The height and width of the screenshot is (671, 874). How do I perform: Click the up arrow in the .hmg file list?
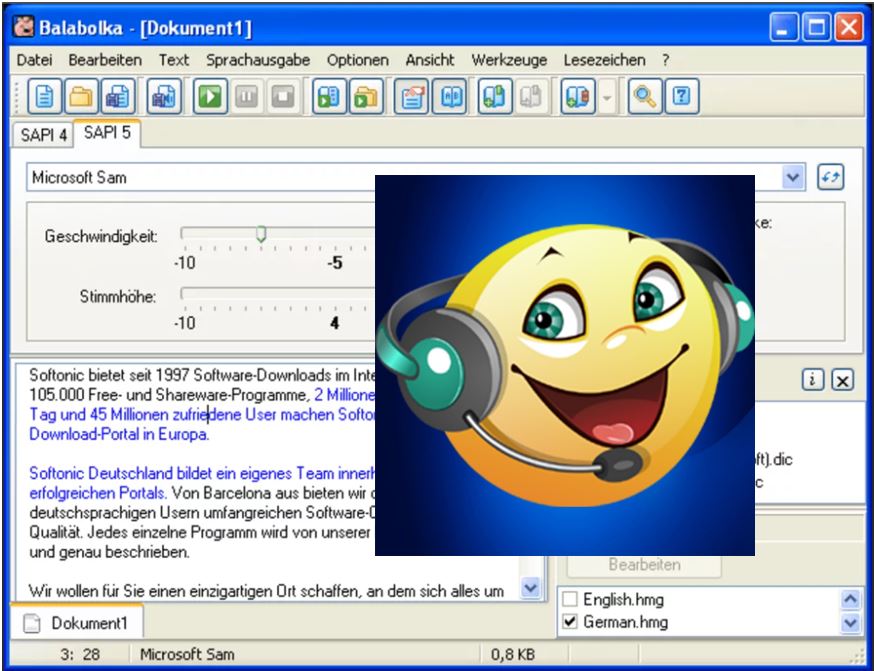click(850, 600)
